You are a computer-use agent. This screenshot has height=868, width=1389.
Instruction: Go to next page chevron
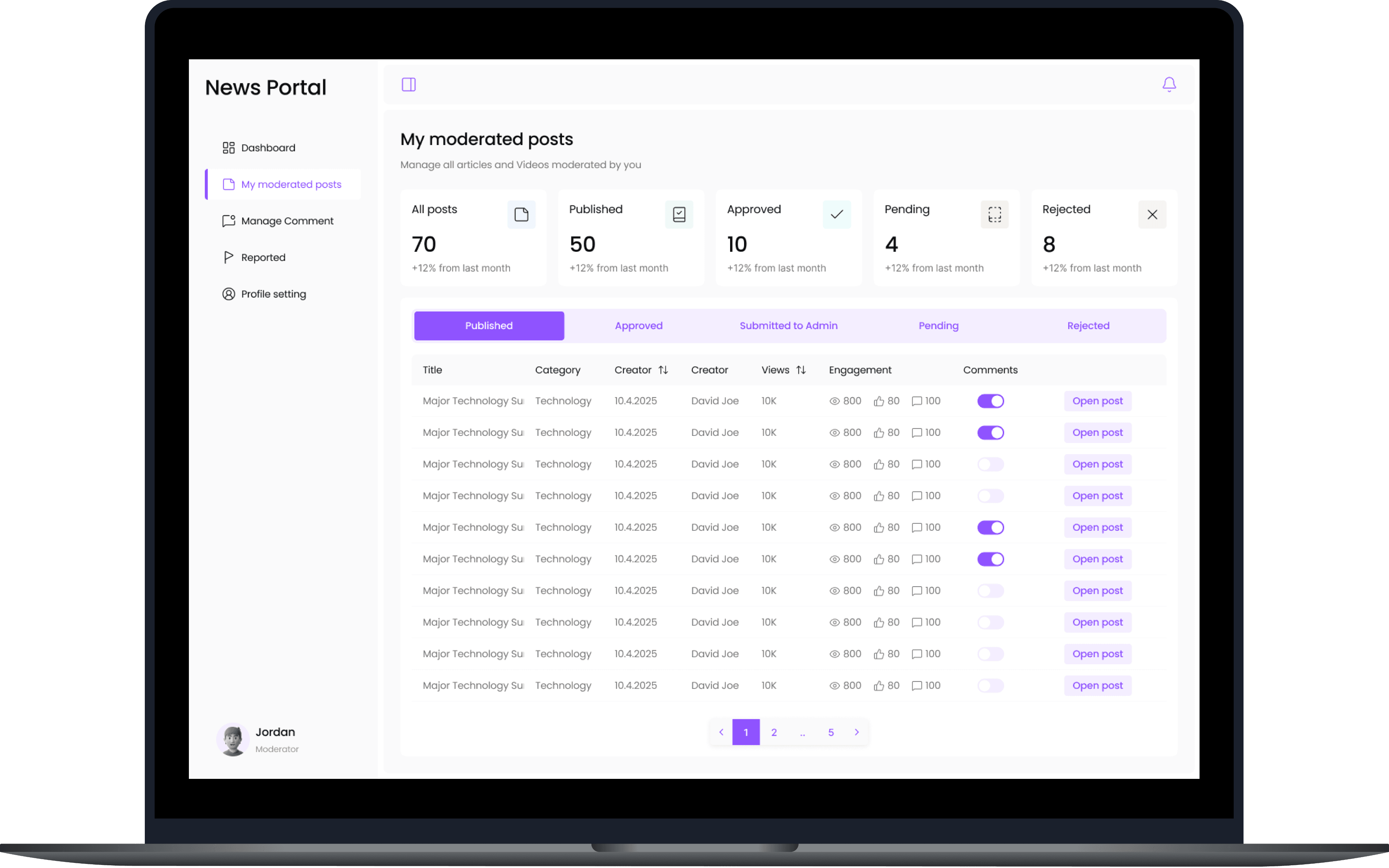(856, 732)
